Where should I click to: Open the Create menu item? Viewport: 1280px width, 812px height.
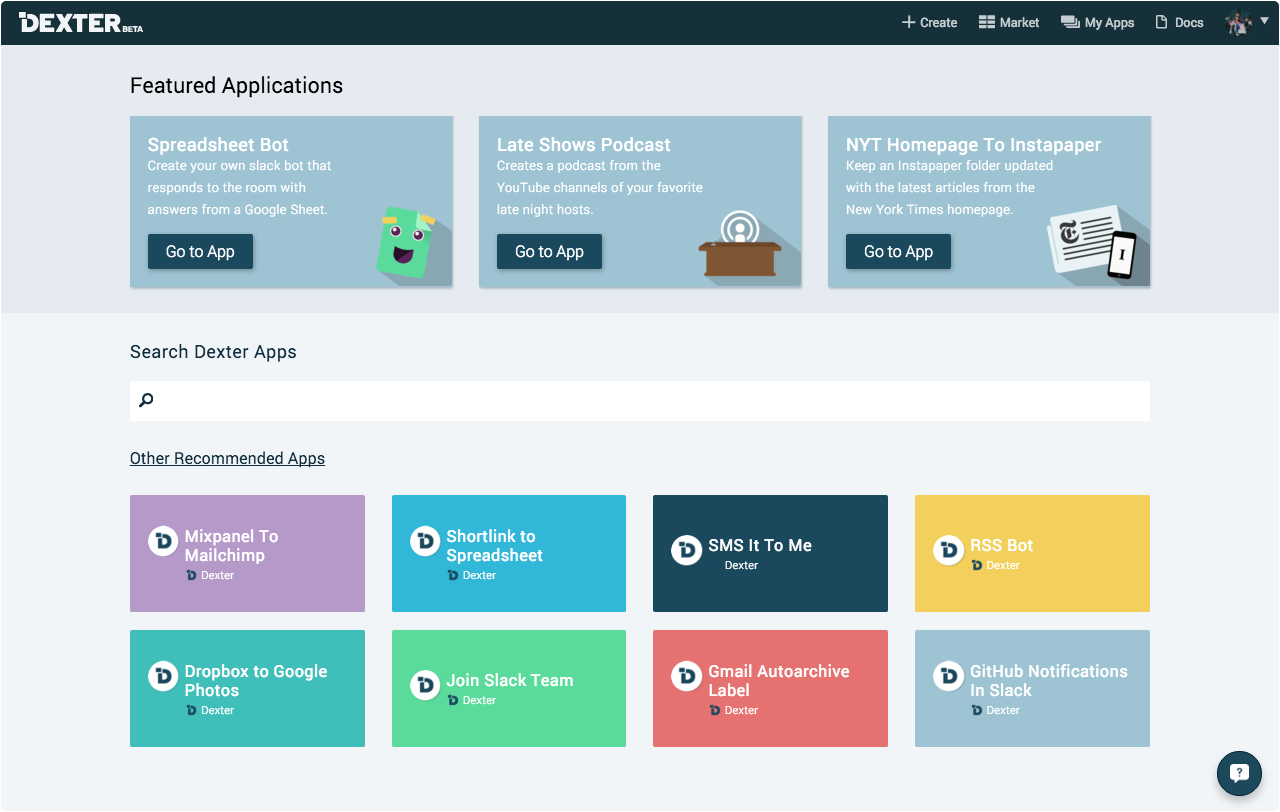[x=930, y=22]
